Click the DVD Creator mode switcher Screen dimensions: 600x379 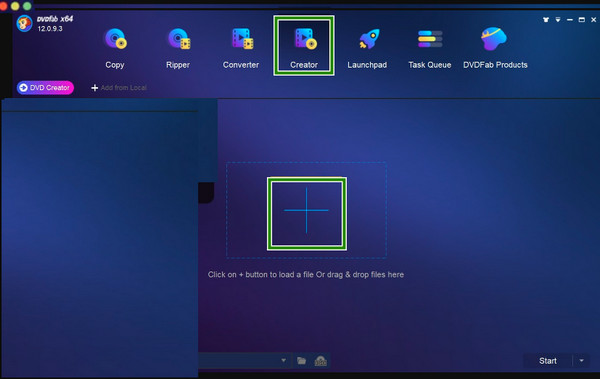pos(45,88)
